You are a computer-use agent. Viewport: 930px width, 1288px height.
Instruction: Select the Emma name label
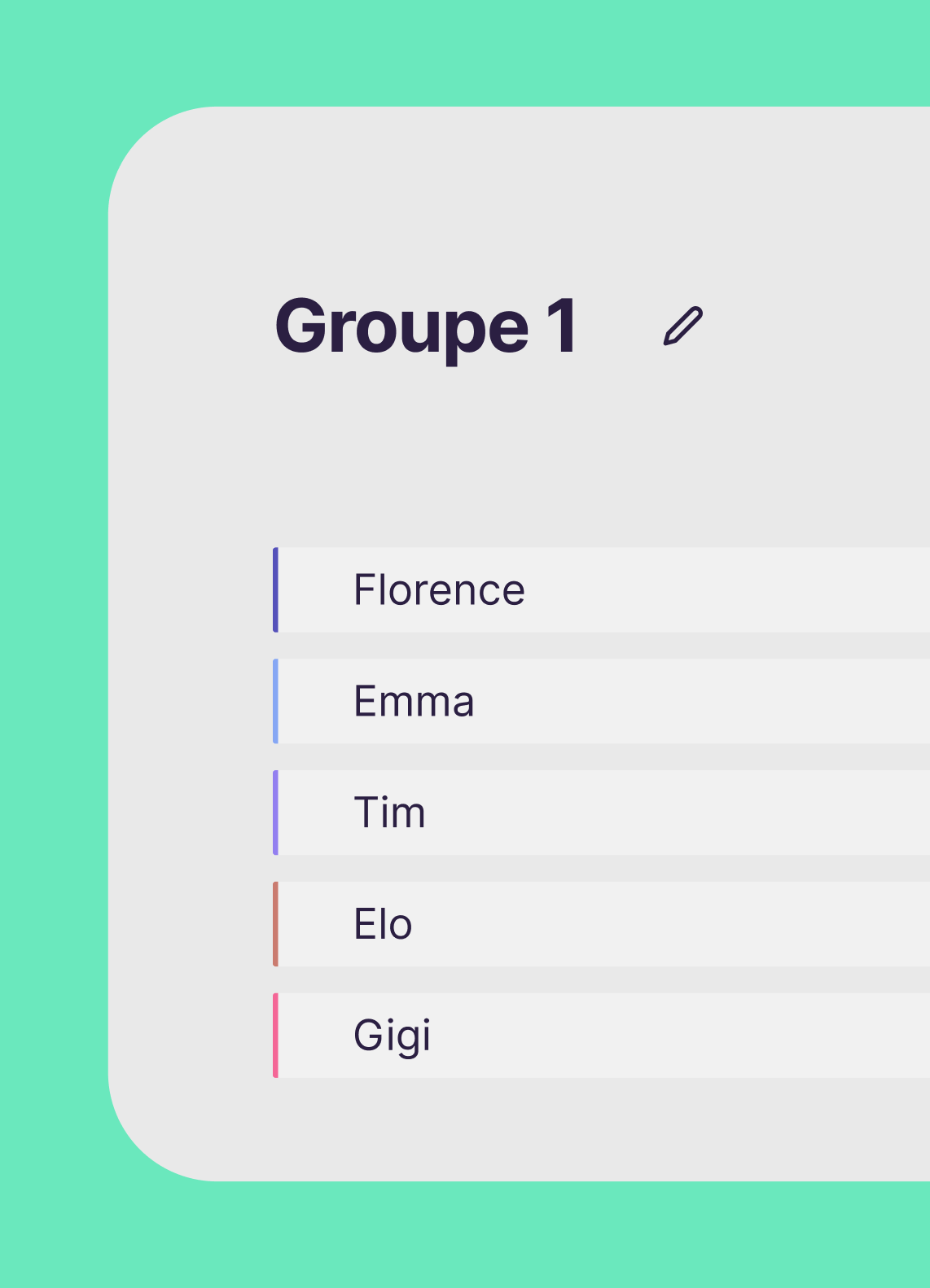pyautogui.click(x=414, y=701)
